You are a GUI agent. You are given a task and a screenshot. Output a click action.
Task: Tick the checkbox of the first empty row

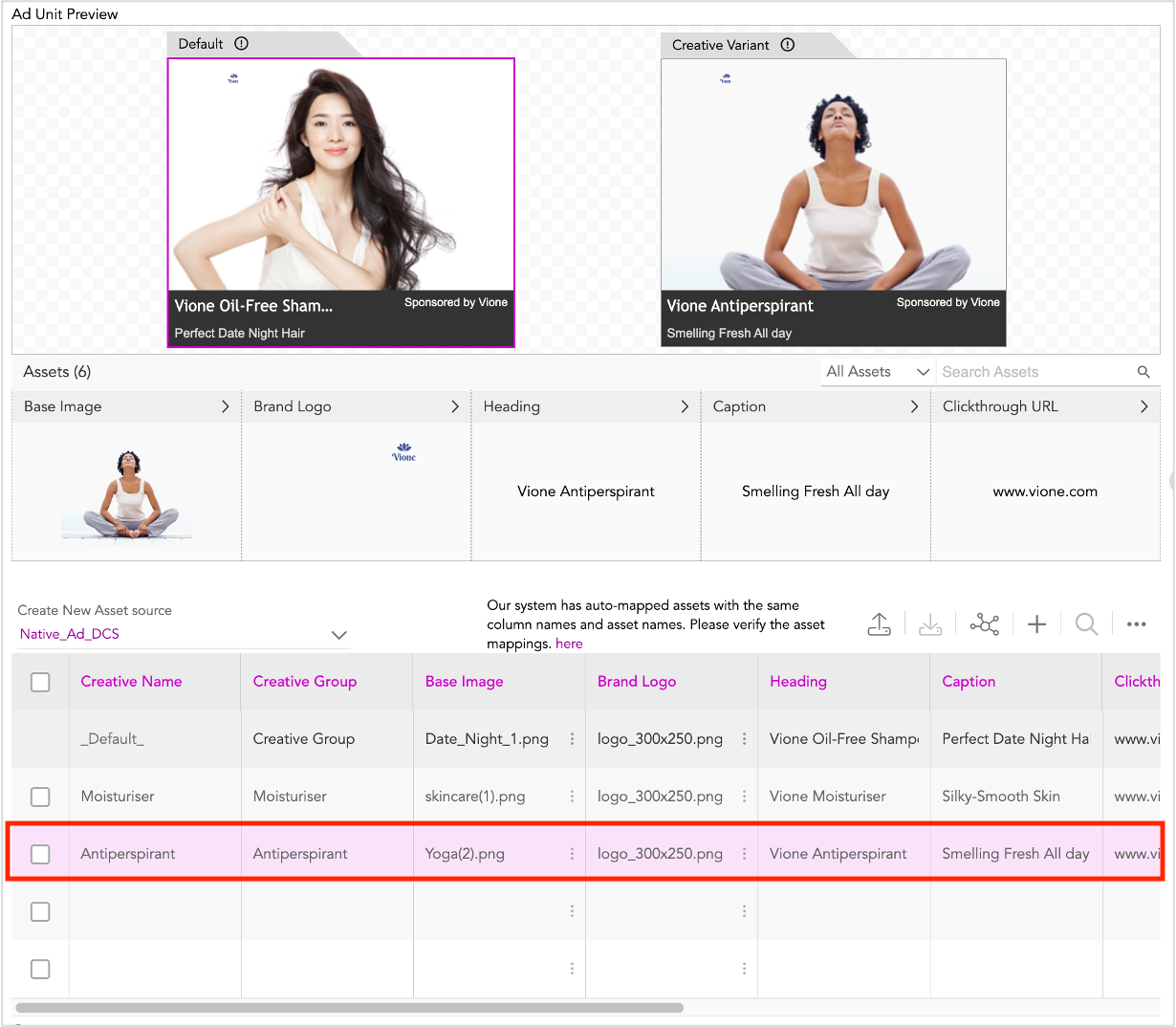(x=40, y=911)
